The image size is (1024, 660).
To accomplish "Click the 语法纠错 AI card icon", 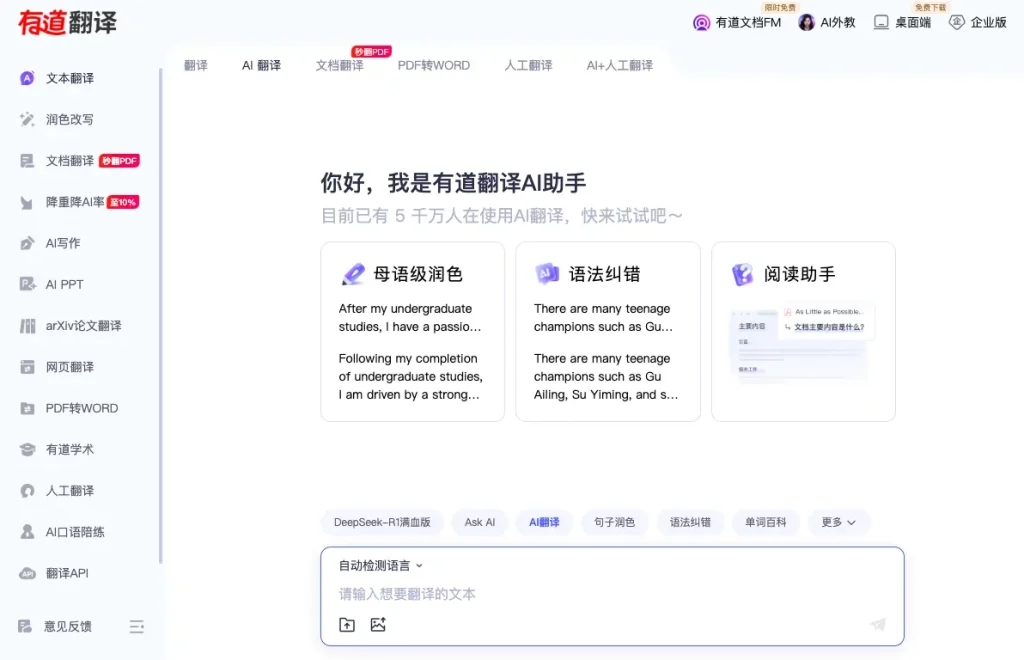I will (x=547, y=274).
